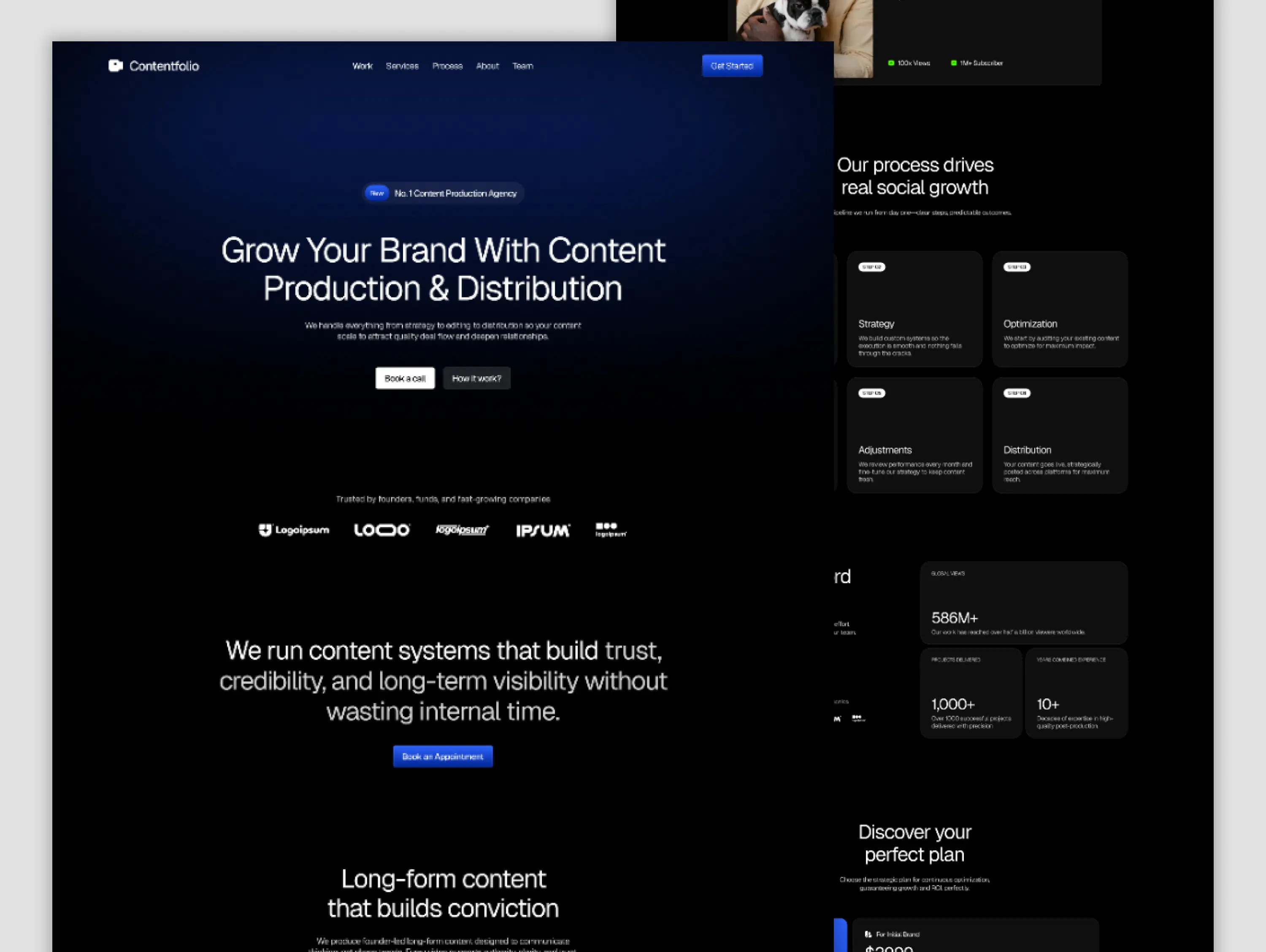This screenshot has height=952, width=1266.
Task: Click the italic logoipsum brand logo
Action: coord(462,530)
